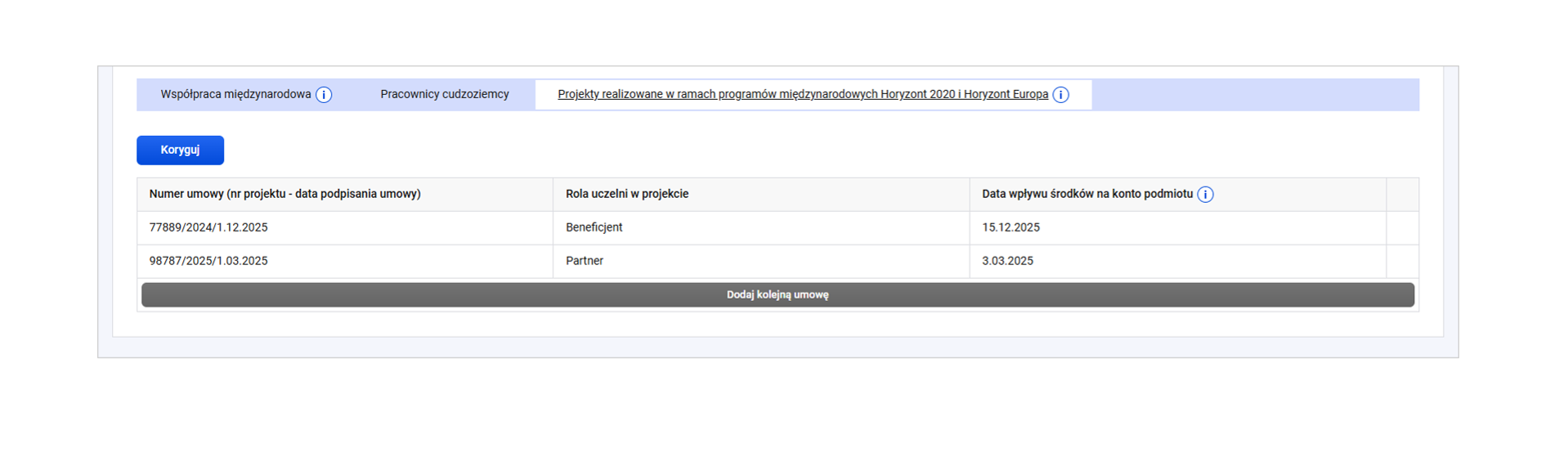Click empty last-column cell in 98787 row
1568x472 pixels.
coord(1402,262)
